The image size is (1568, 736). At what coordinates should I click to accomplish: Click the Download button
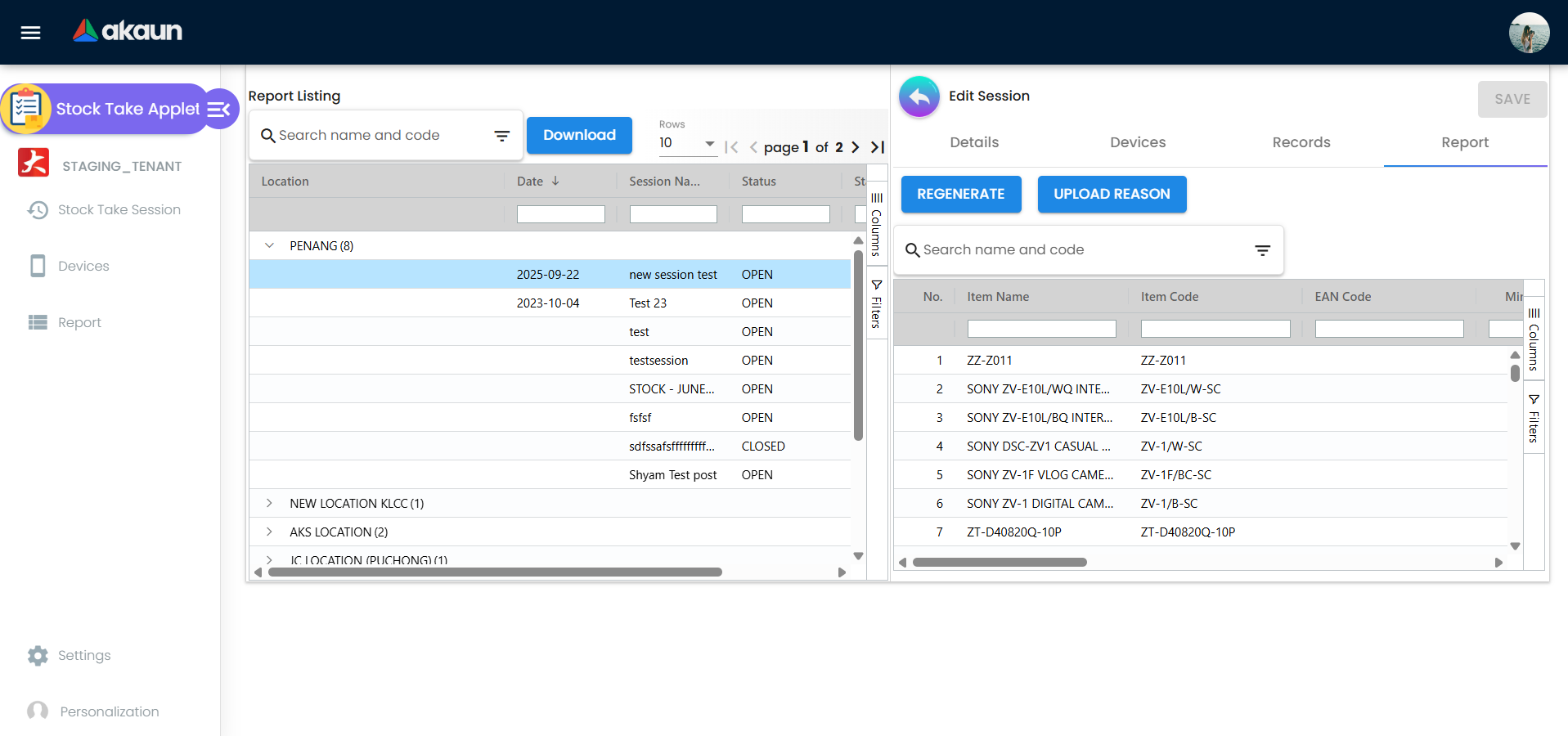tap(579, 135)
